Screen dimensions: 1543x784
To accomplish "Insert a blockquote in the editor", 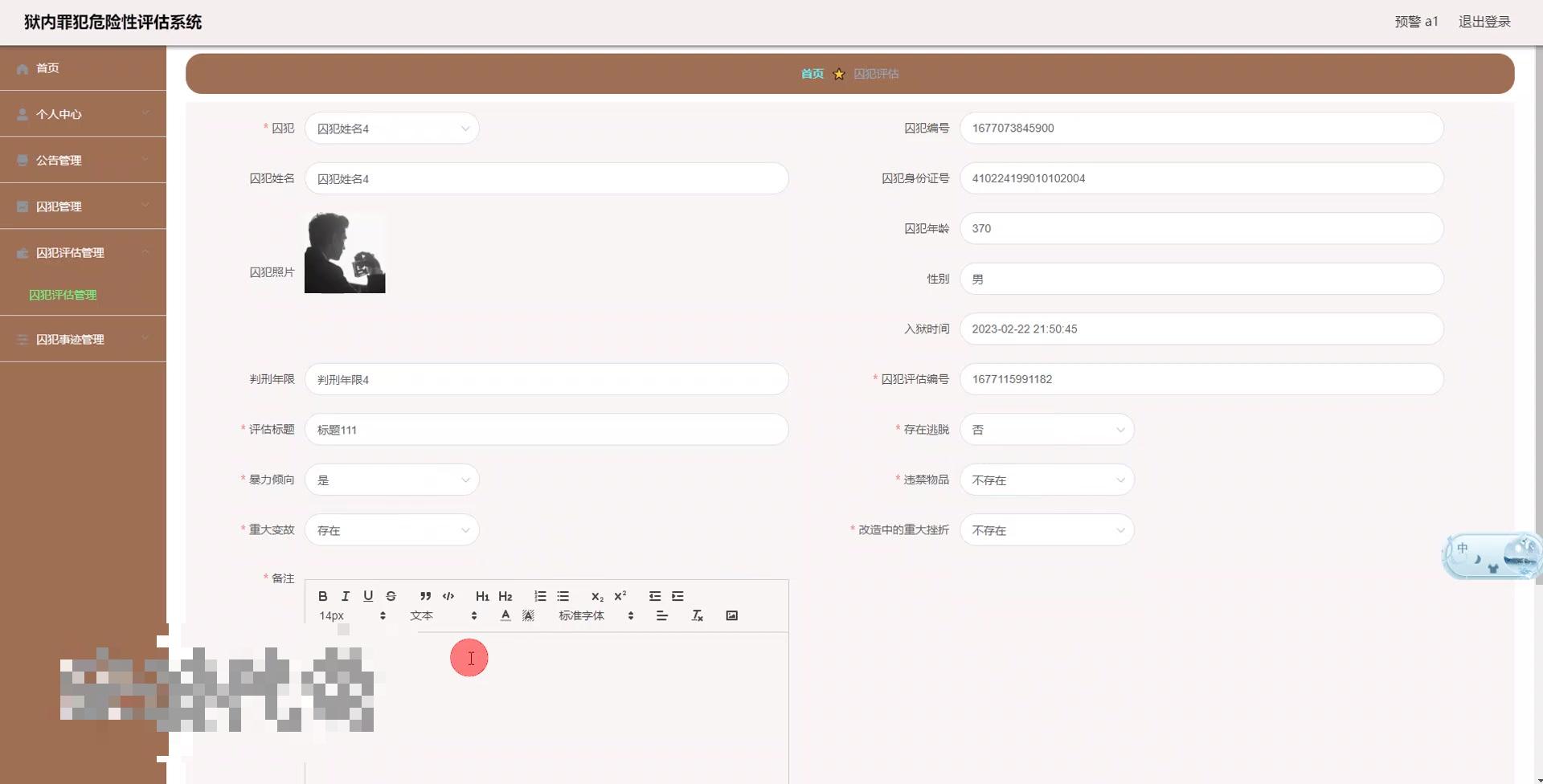I will tap(425, 596).
